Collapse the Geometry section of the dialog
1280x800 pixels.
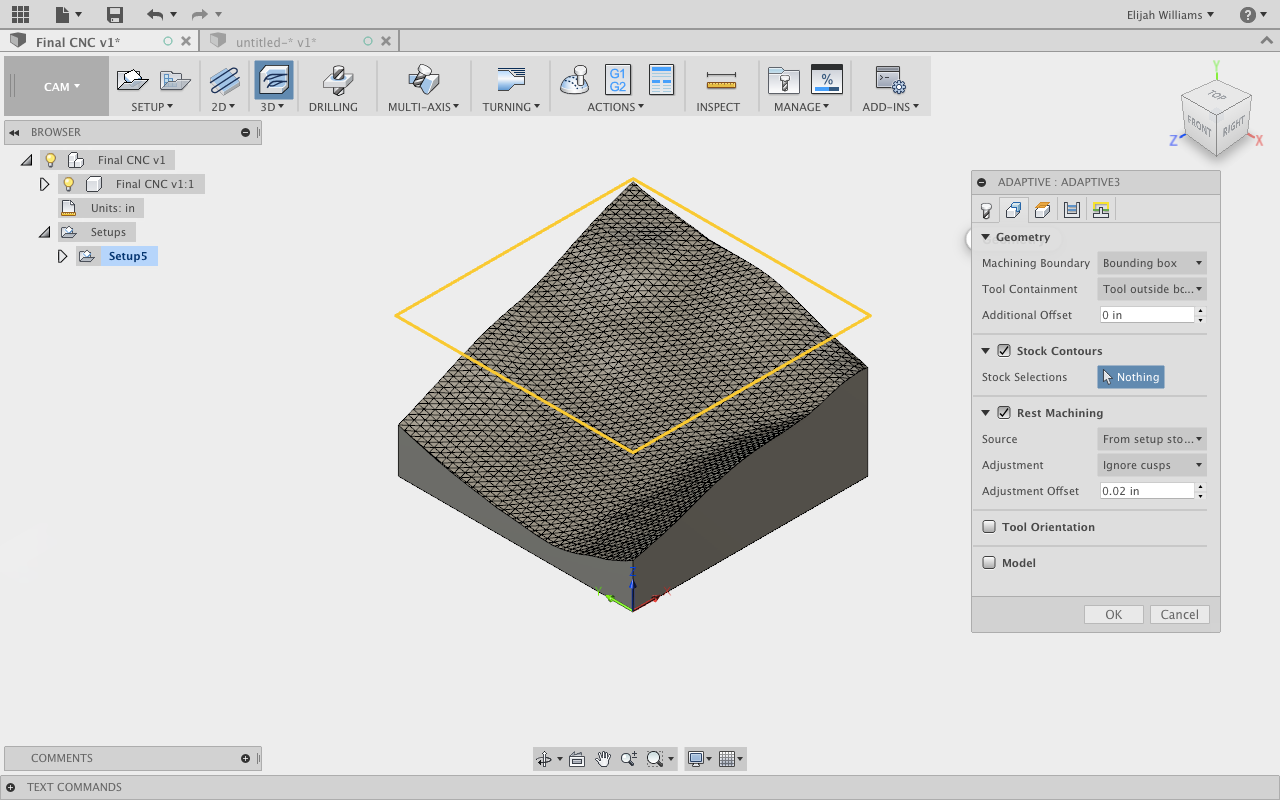pyautogui.click(x=985, y=237)
